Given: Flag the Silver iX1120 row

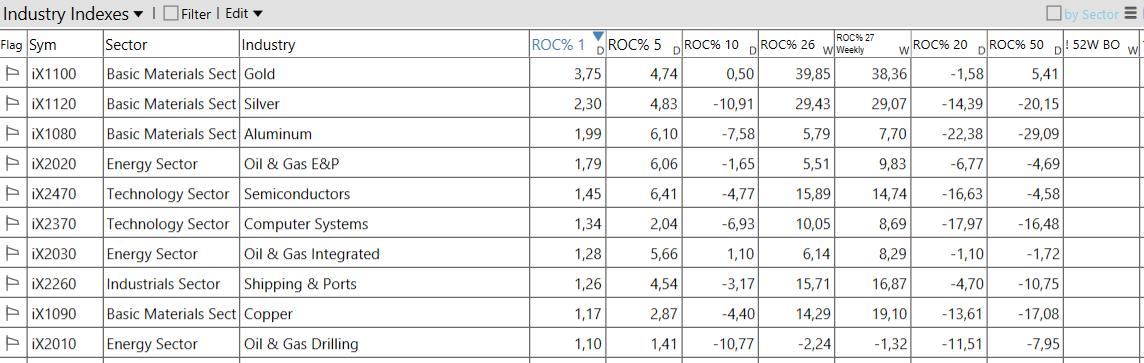Looking at the screenshot, I should [12, 104].
